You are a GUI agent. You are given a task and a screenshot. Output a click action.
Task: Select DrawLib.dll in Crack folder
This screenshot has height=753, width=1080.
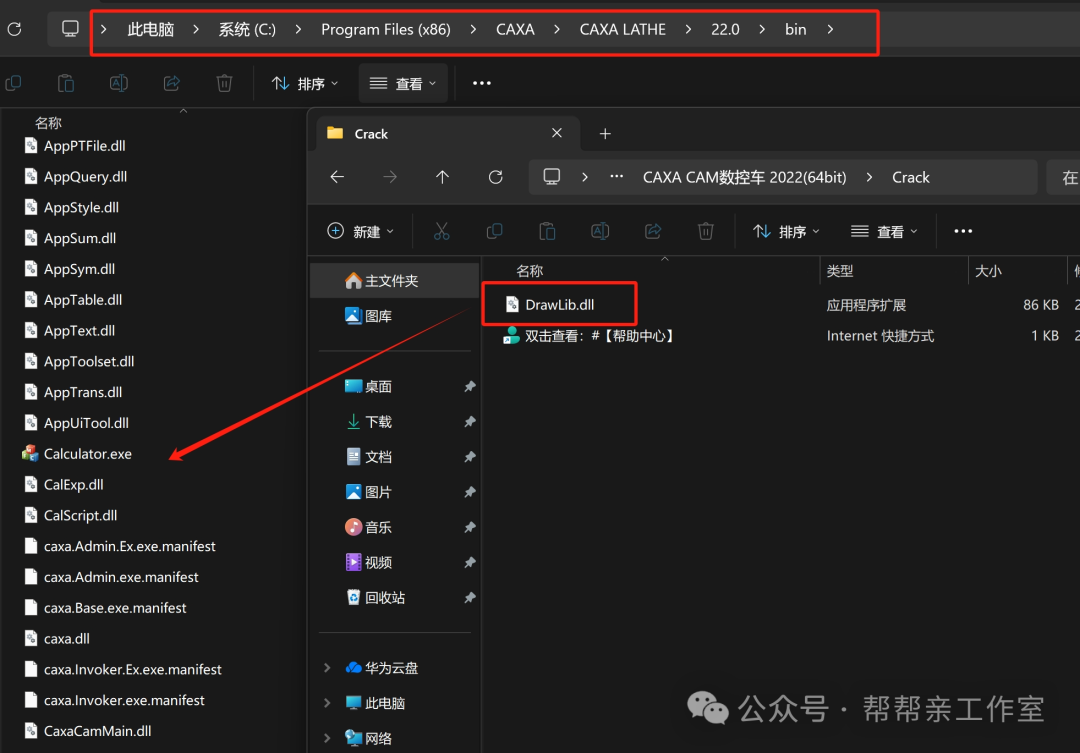[559, 305]
